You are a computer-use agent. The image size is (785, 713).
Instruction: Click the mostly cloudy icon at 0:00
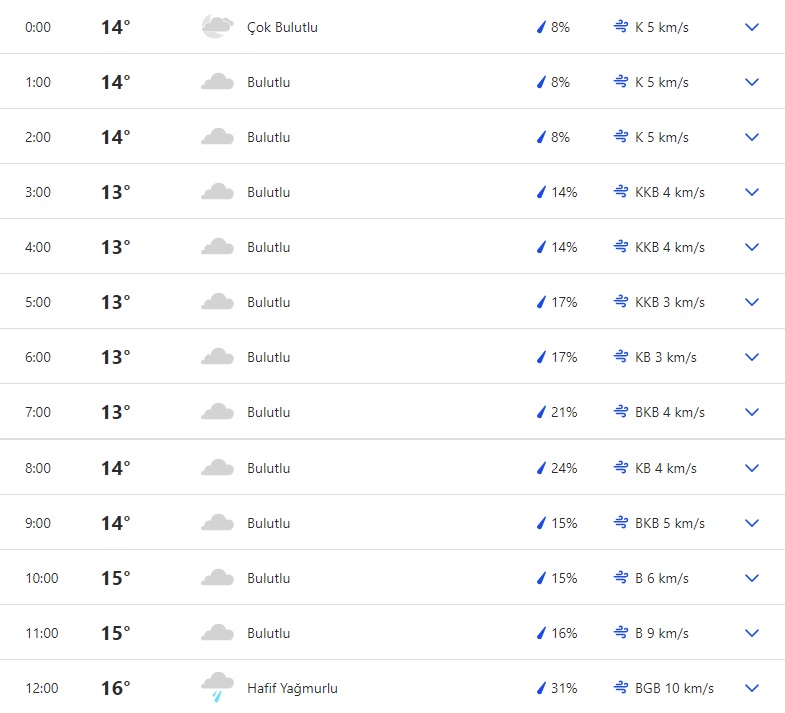[214, 27]
